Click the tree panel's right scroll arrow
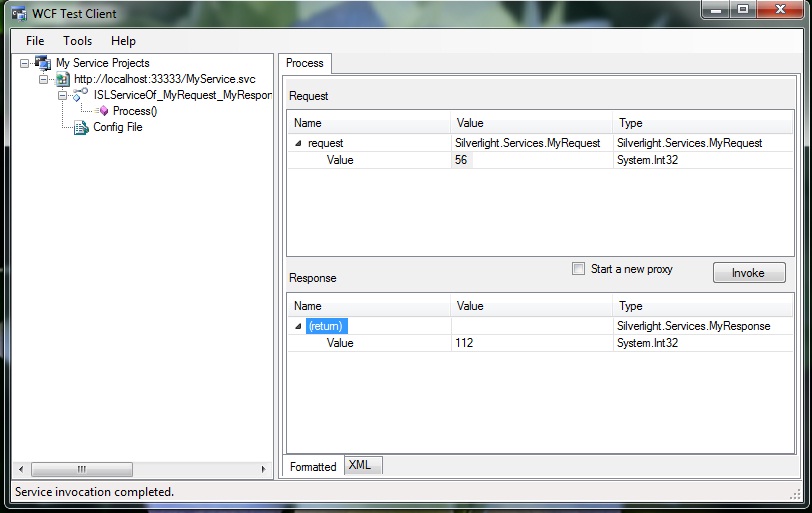 click(263, 470)
